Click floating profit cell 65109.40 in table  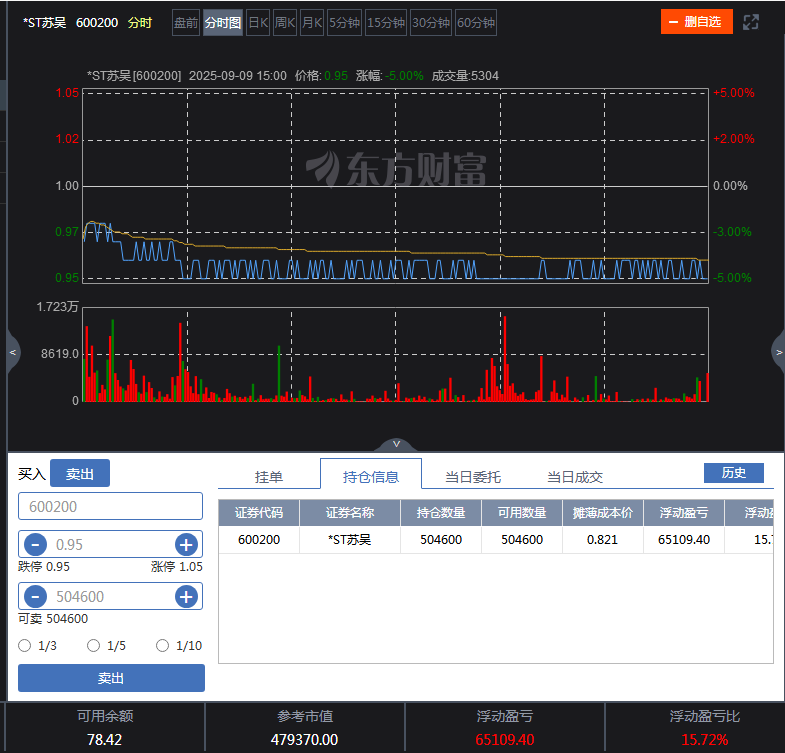(684, 540)
